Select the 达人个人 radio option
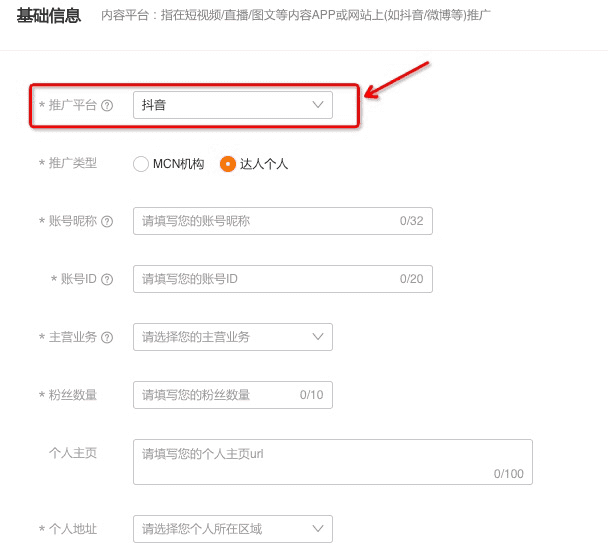 click(228, 164)
